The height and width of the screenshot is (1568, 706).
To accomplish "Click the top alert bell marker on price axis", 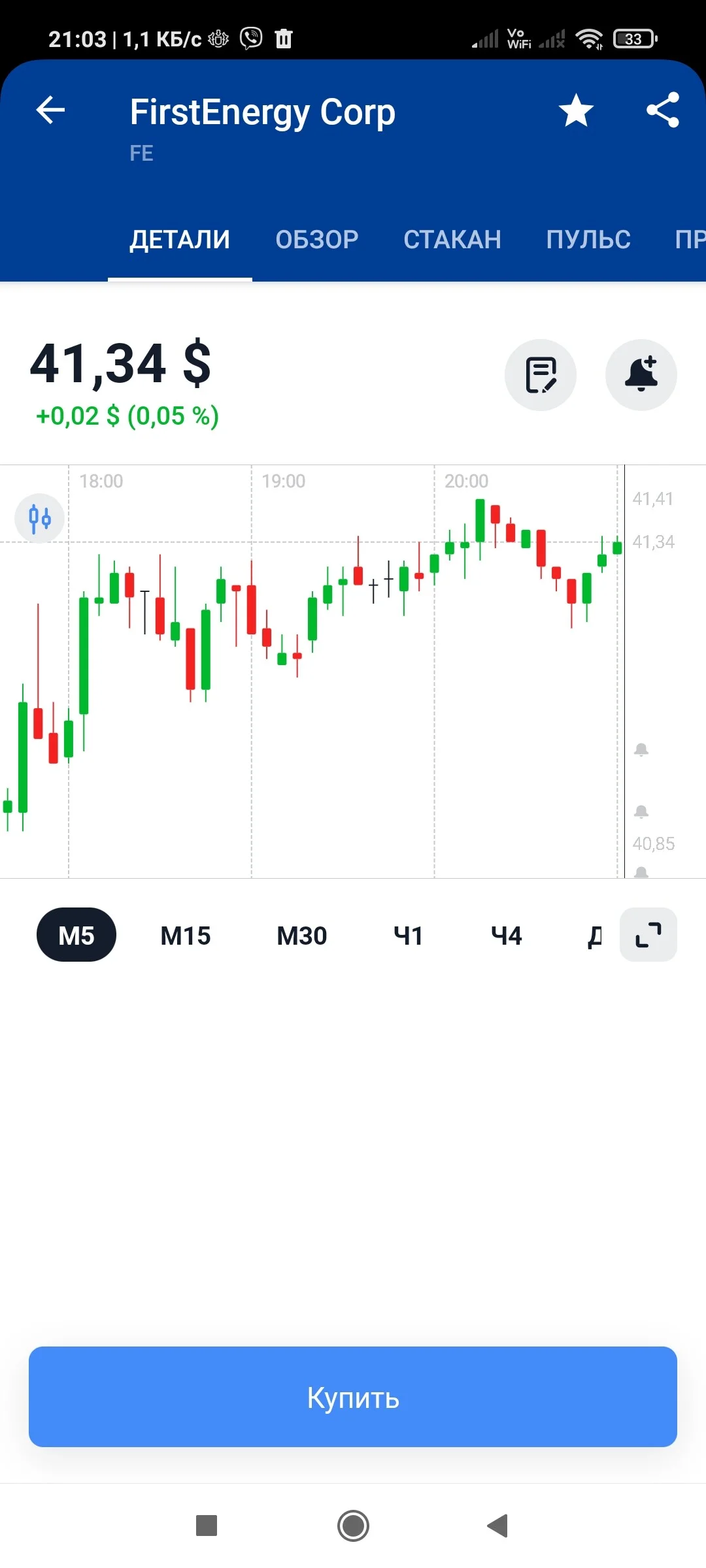I will [641, 749].
